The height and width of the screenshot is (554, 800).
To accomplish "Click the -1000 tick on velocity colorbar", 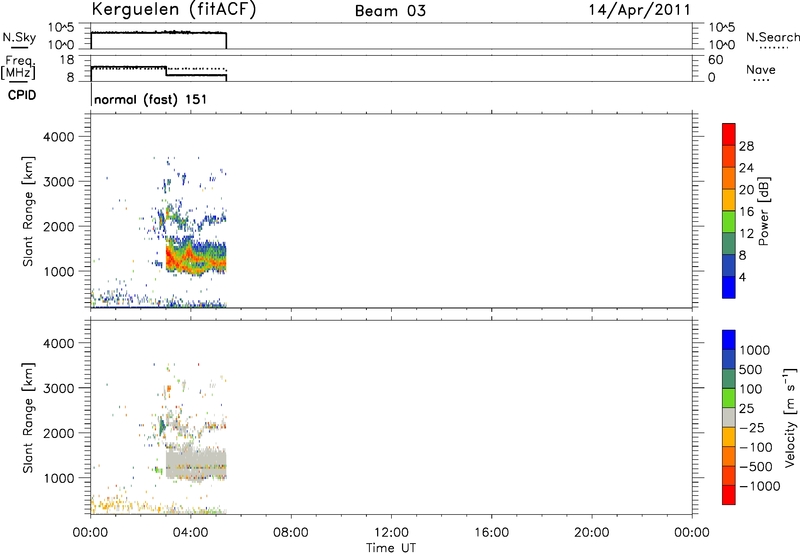I will (760, 486).
